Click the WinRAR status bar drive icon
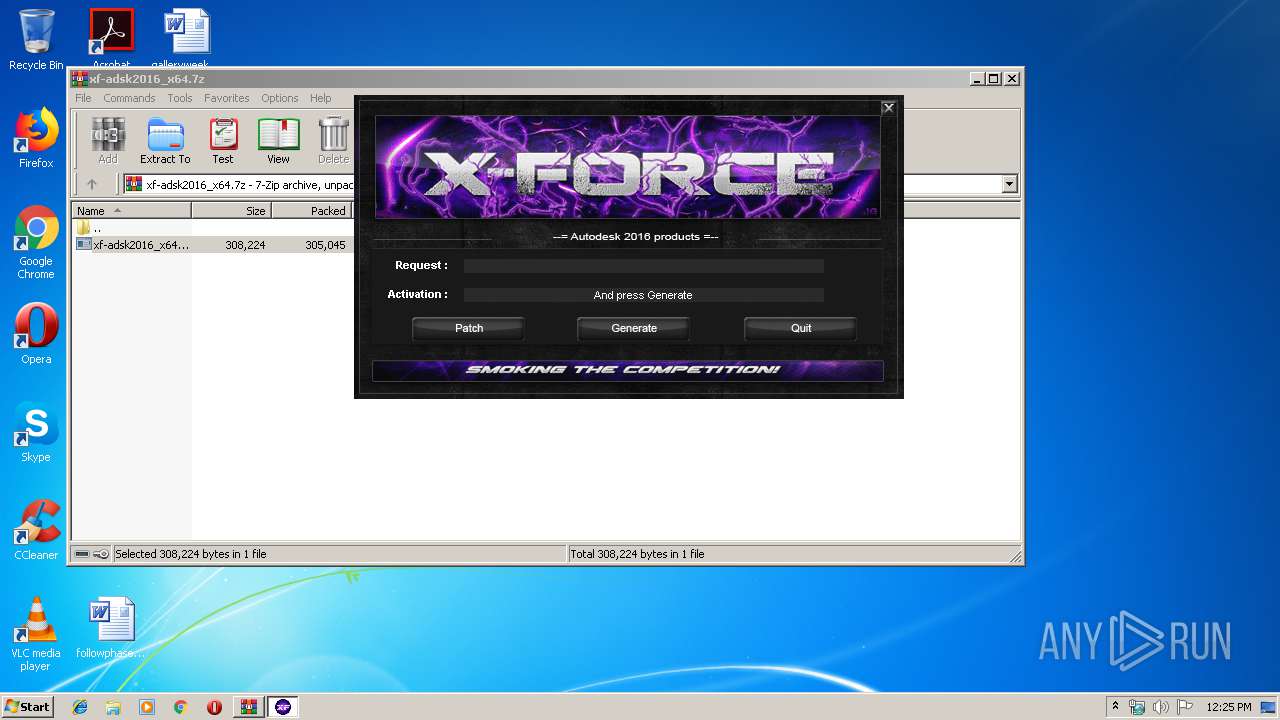The width and height of the screenshot is (1280, 720). 83,554
